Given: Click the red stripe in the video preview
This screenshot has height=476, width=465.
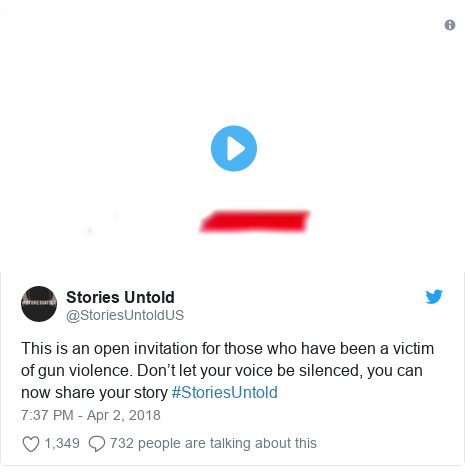Looking at the screenshot, I should pos(255,221).
